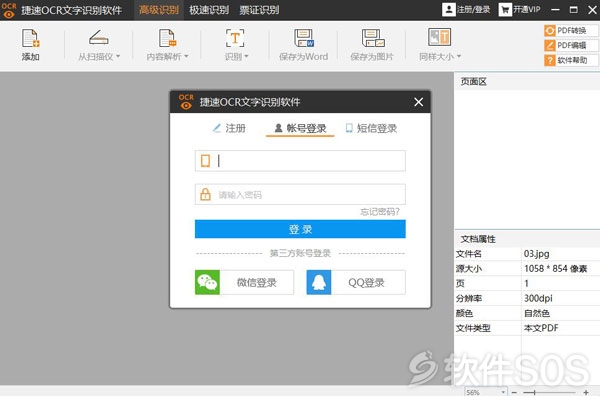This screenshot has height=396, width=600.
Task: Click the 请输入密码 password field
Action: click(x=300, y=194)
